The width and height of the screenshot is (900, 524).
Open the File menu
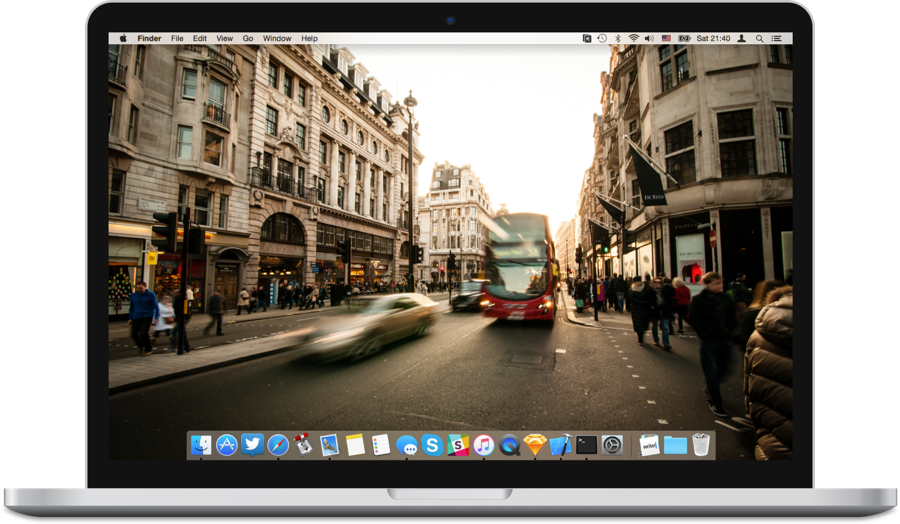[x=177, y=38]
